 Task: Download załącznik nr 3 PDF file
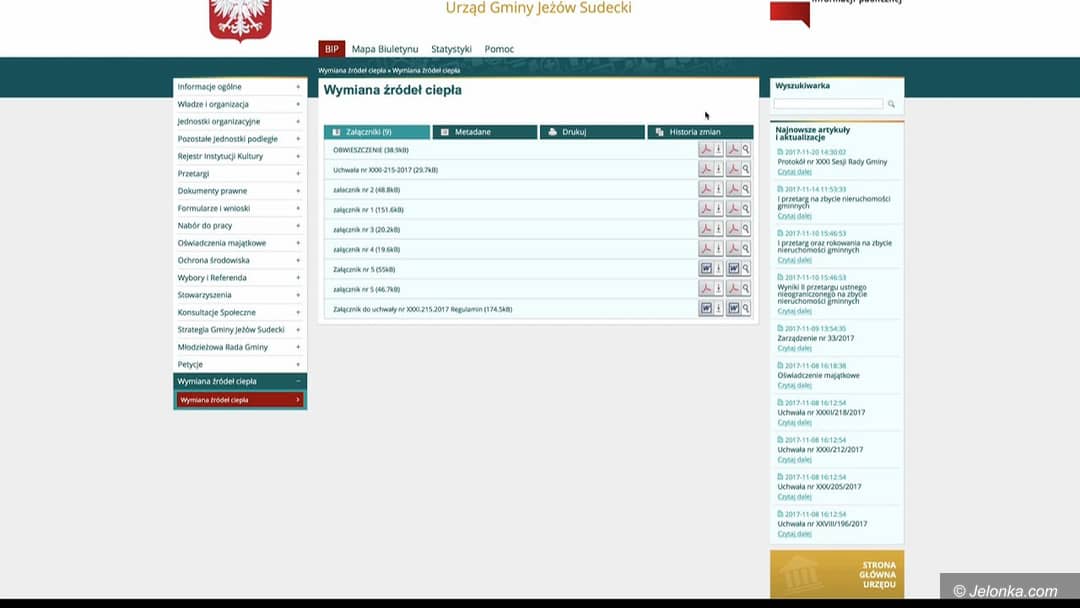(x=711, y=229)
